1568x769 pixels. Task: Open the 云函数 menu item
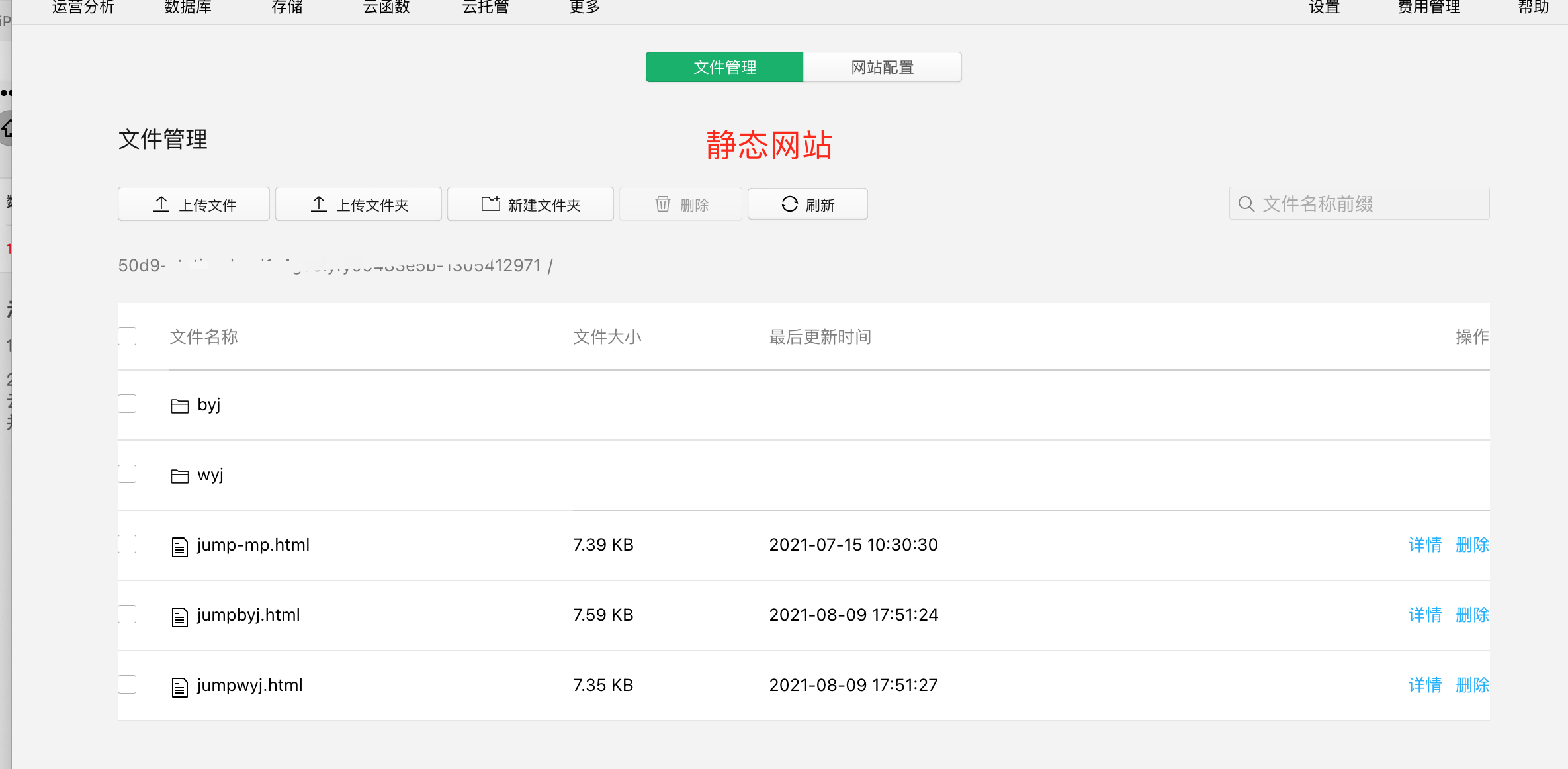(x=386, y=8)
